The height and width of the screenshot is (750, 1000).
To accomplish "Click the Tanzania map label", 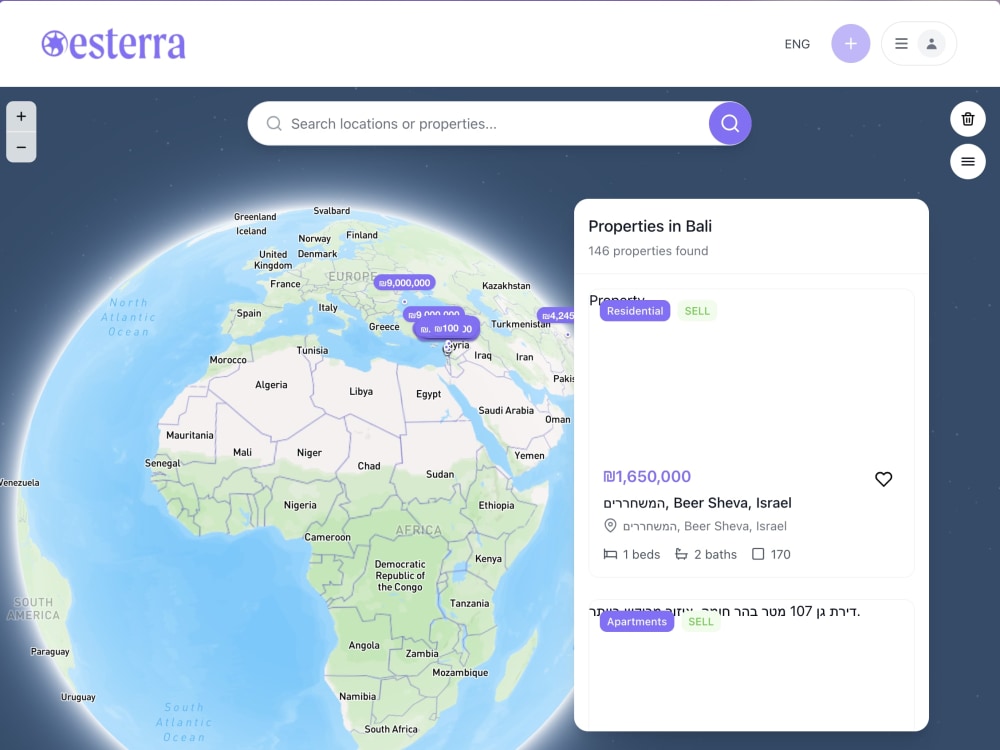I will click(469, 603).
